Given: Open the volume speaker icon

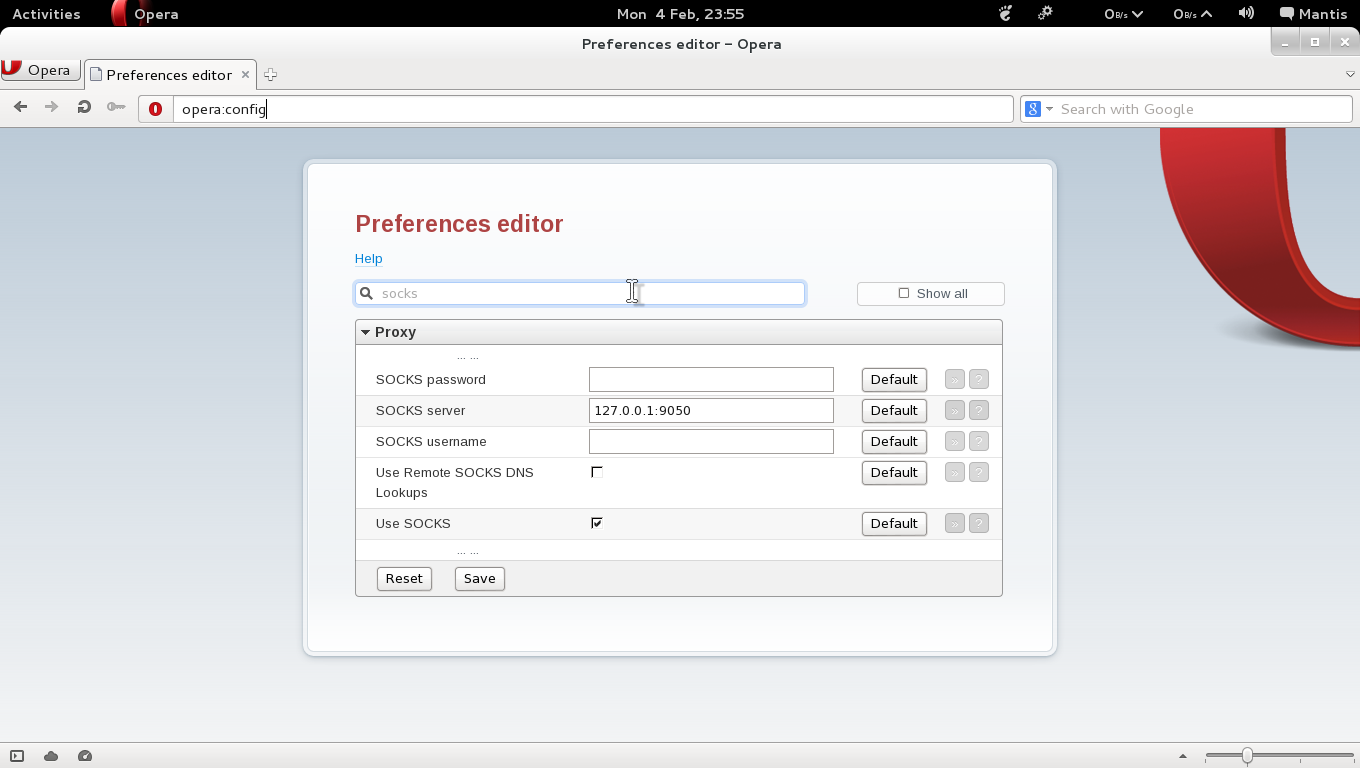Looking at the screenshot, I should point(1246,14).
